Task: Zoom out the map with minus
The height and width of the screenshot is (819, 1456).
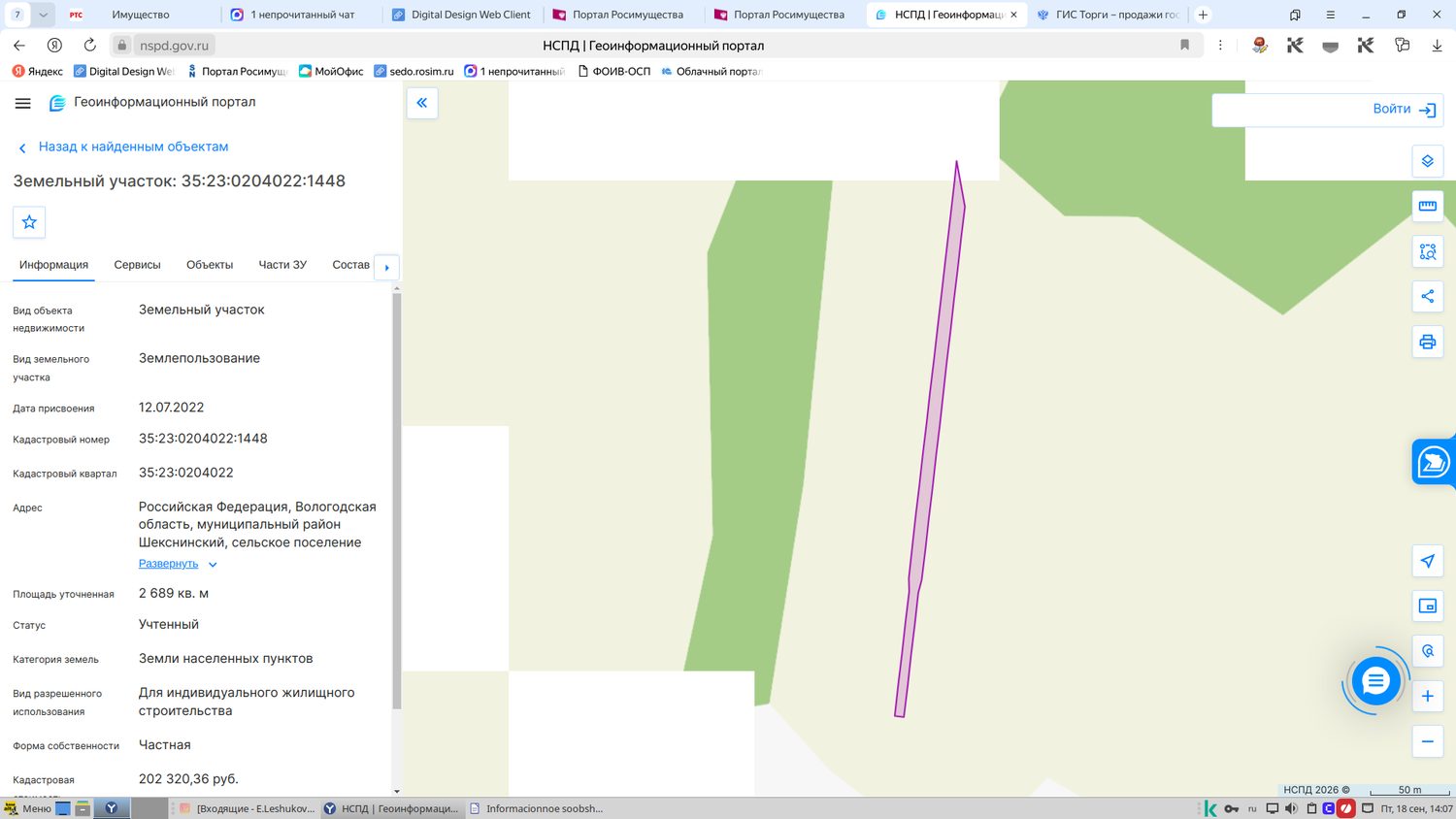Action: pyautogui.click(x=1427, y=741)
